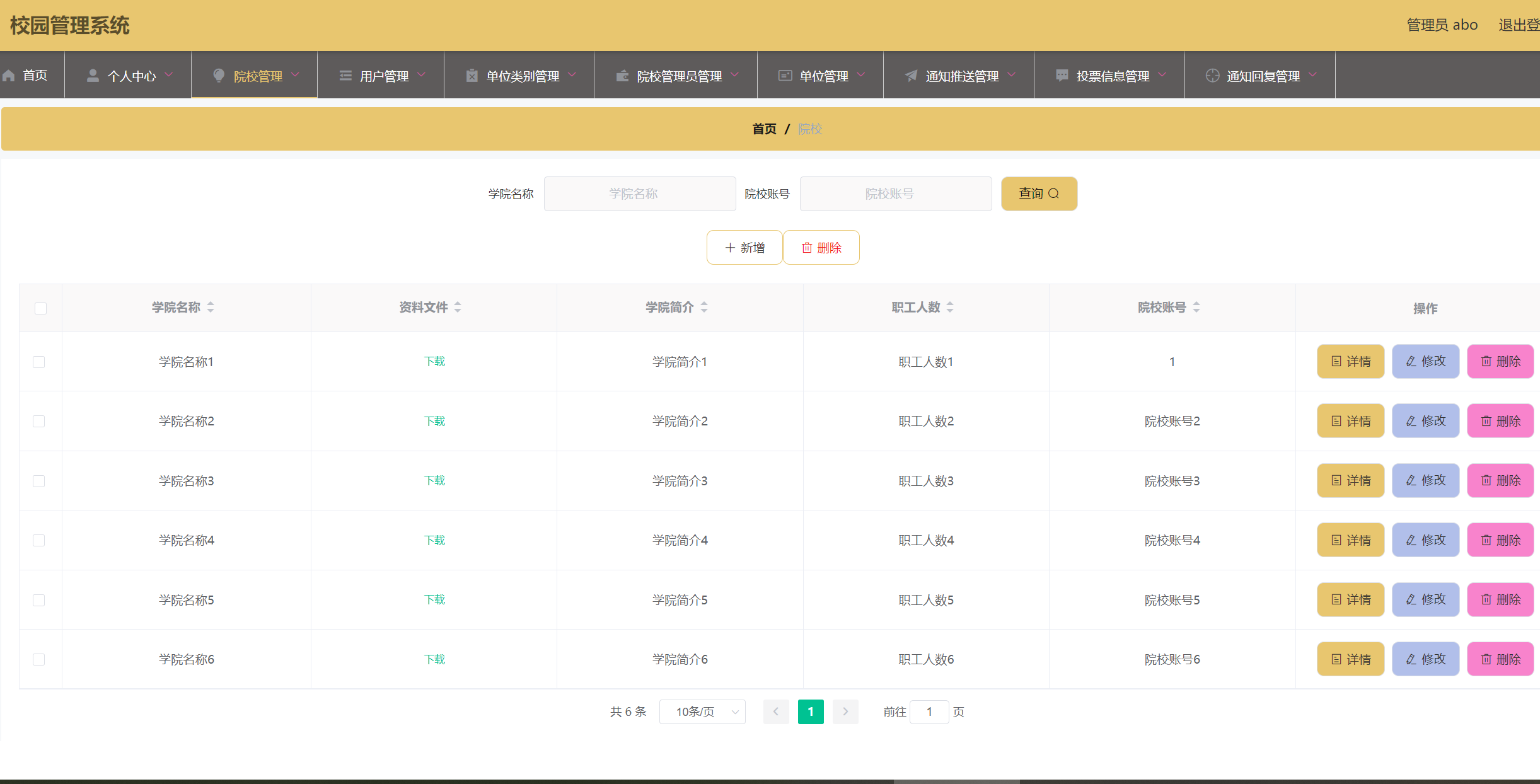Image resolution: width=1540 pixels, height=784 pixels.
Task: Click the trash icon in the top 删除 button
Action: point(807,248)
